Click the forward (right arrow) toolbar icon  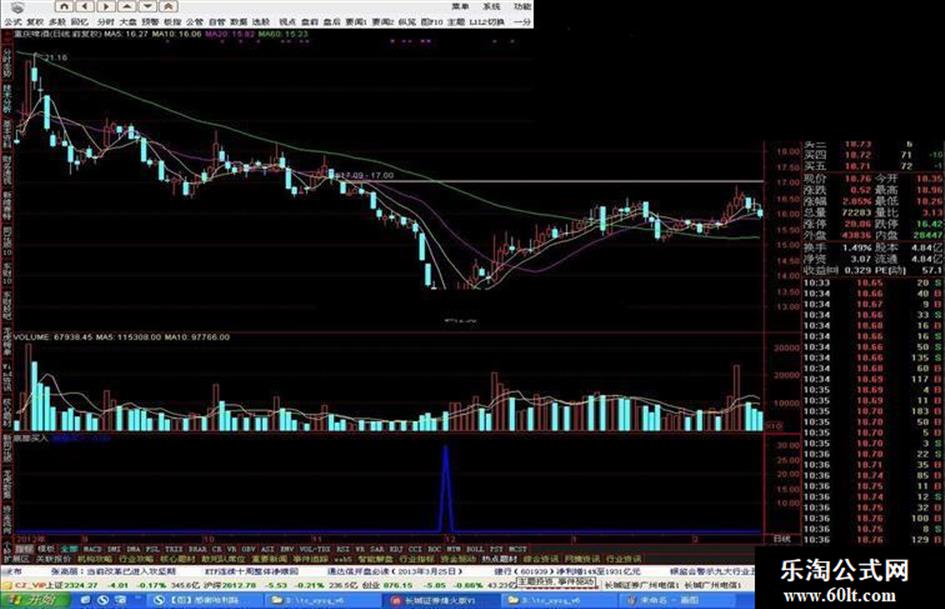tap(106, 6)
